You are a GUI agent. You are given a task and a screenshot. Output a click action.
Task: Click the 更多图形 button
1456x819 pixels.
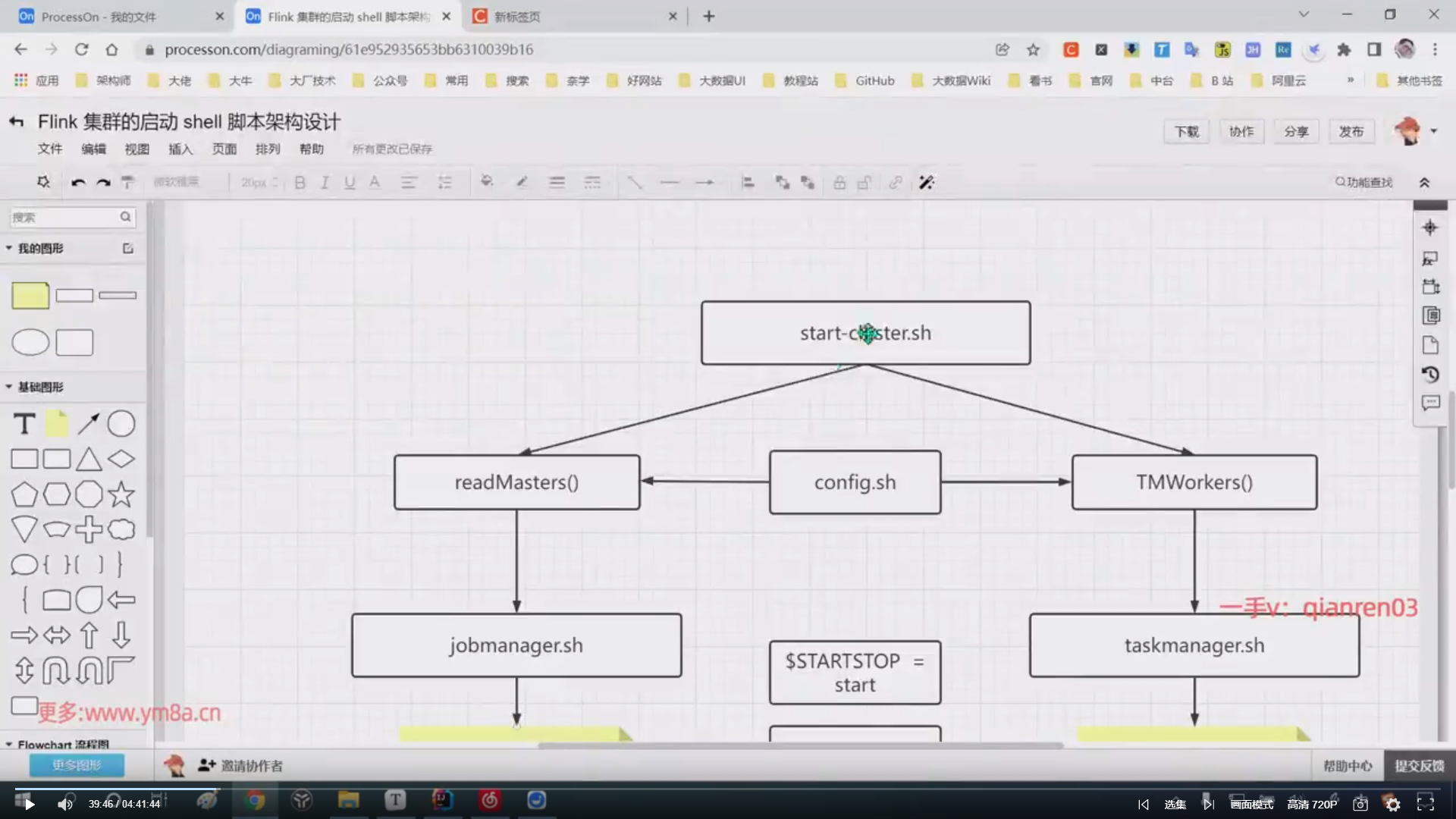(77, 765)
